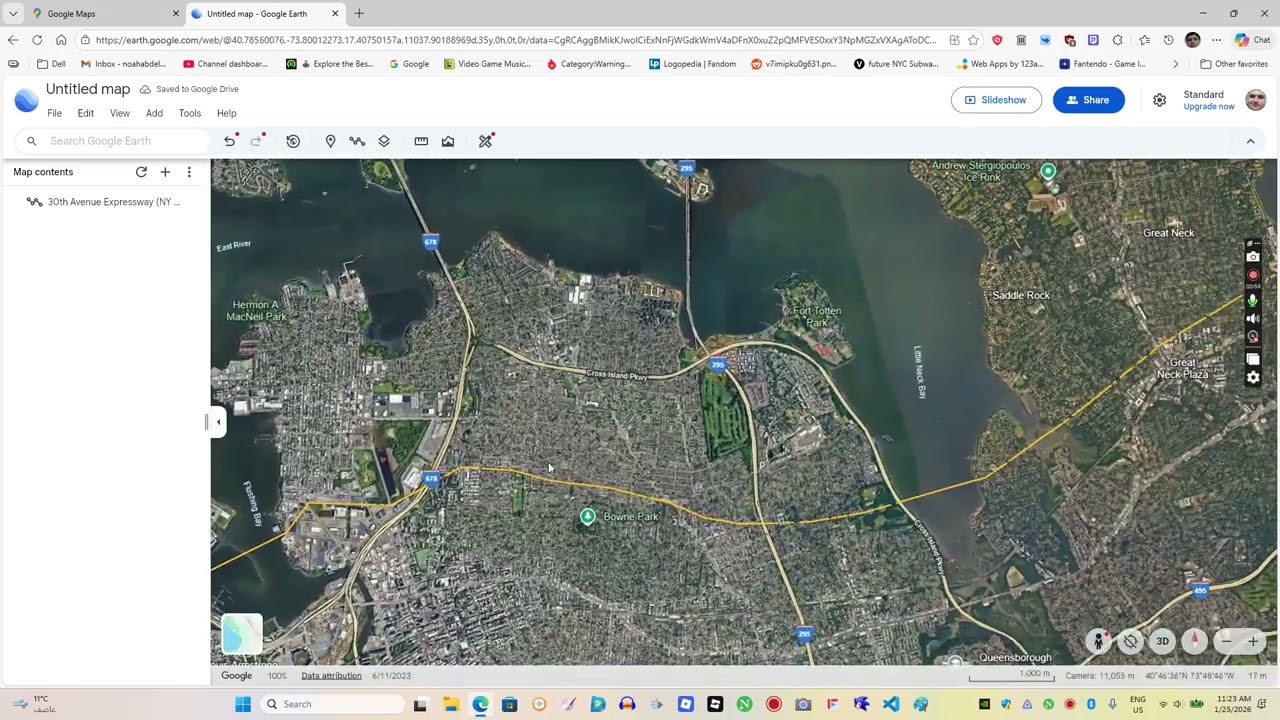Open Google Earth settings gear

click(1159, 100)
